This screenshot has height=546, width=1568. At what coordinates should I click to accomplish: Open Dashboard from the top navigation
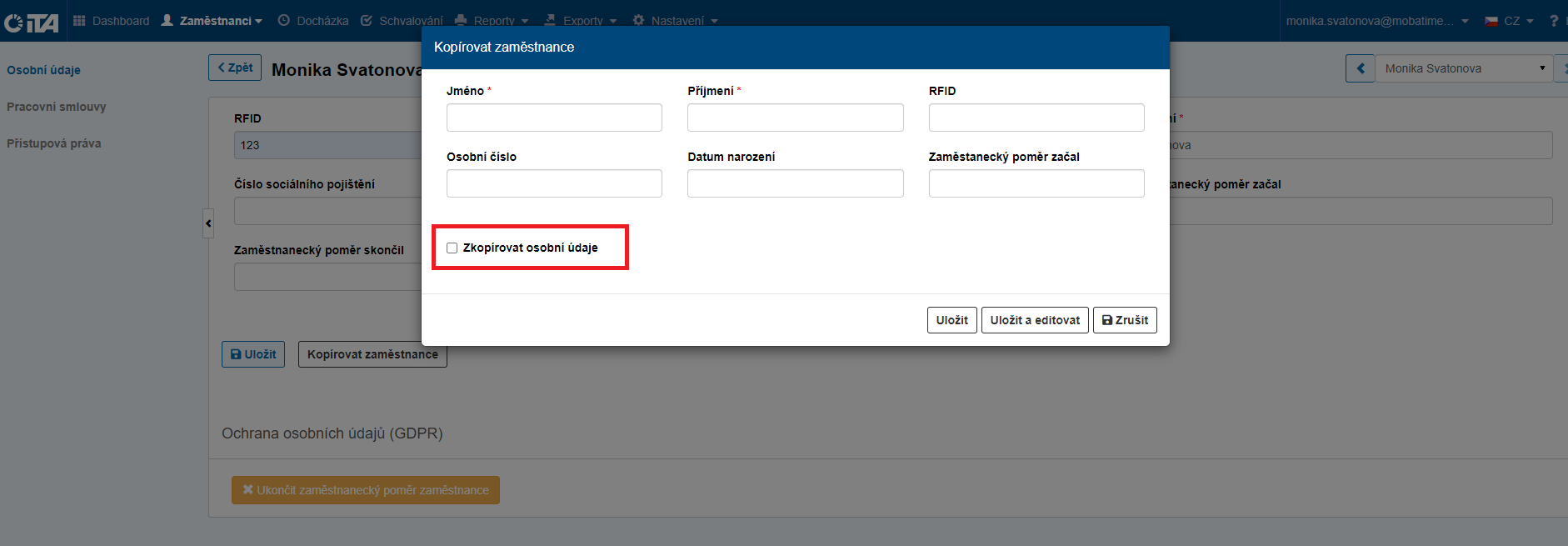(112, 21)
